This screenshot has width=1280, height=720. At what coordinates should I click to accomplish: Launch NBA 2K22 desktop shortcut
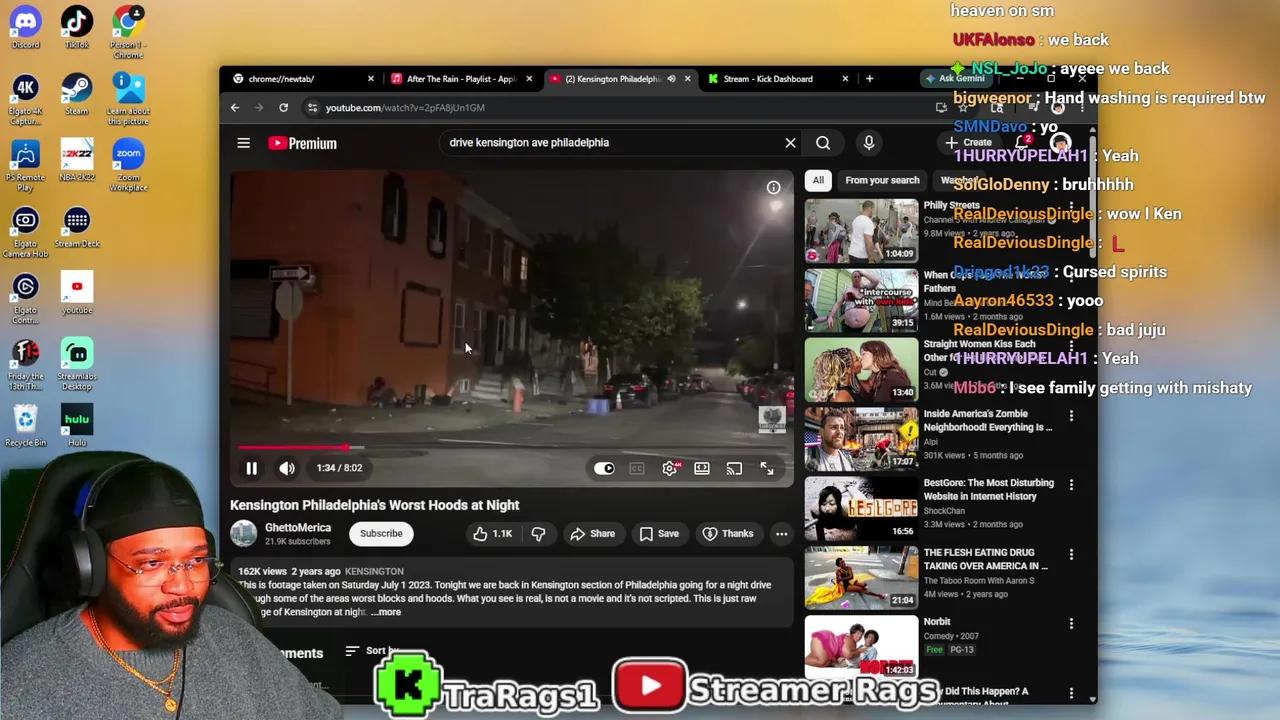click(x=77, y=160)
